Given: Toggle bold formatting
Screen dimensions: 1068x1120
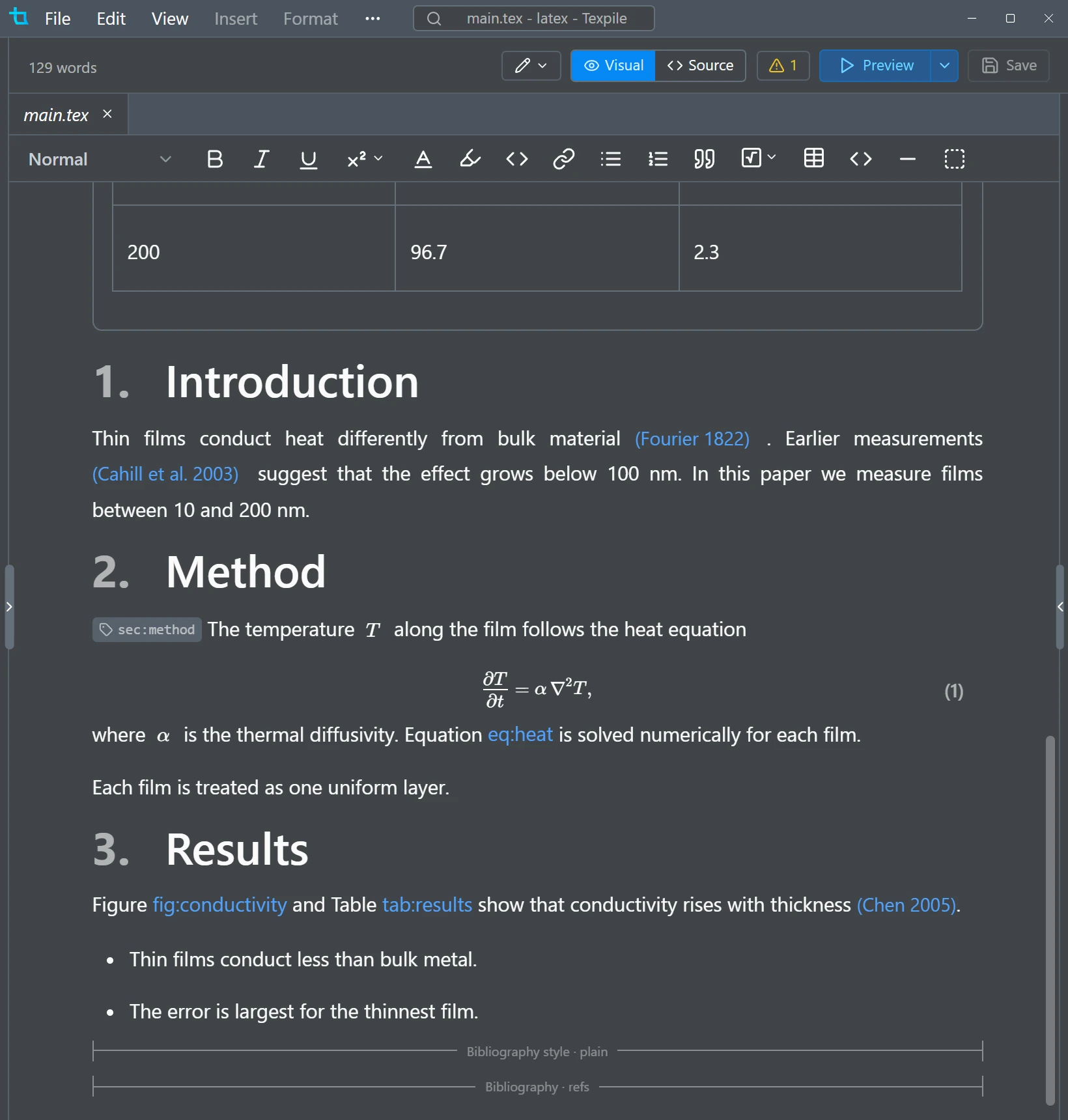Looking at the screenshot, I should [215, 160].
